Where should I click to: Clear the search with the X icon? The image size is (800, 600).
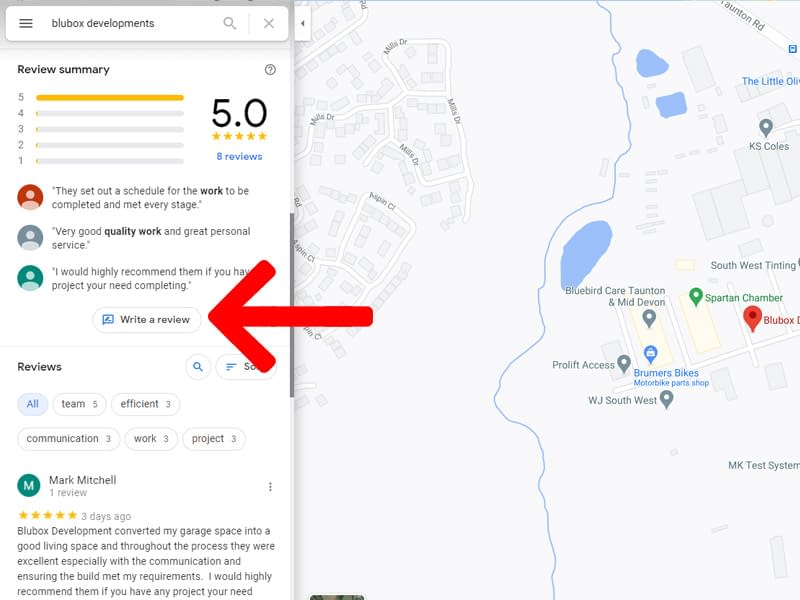point(269,23)
